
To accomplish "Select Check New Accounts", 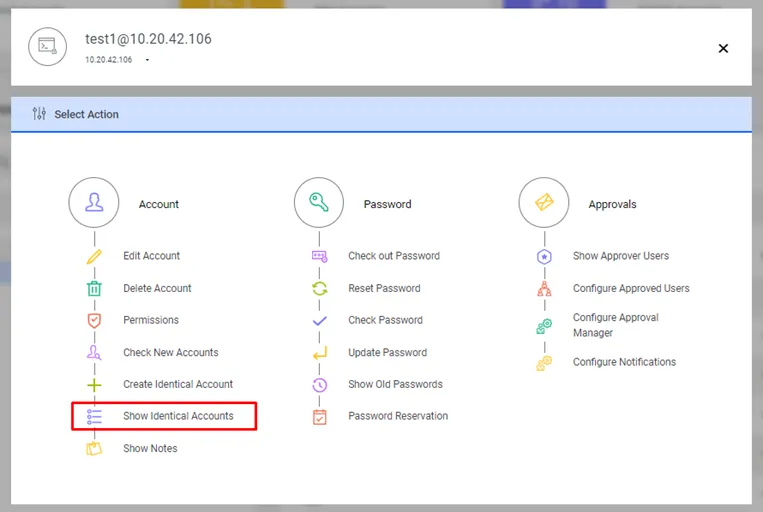I will tap(171, 352).
